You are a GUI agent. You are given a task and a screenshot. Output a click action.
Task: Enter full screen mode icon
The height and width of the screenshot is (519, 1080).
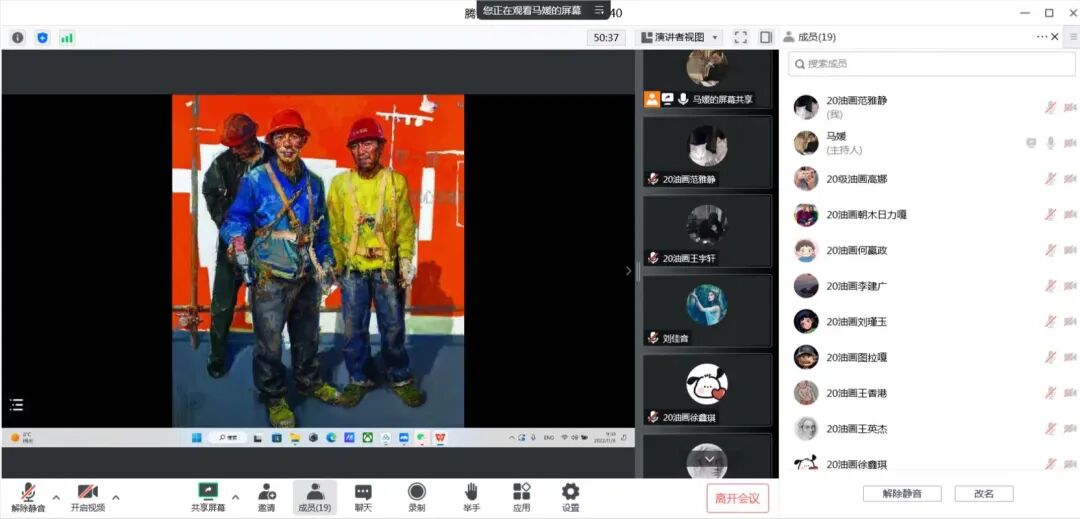[740, 37]
